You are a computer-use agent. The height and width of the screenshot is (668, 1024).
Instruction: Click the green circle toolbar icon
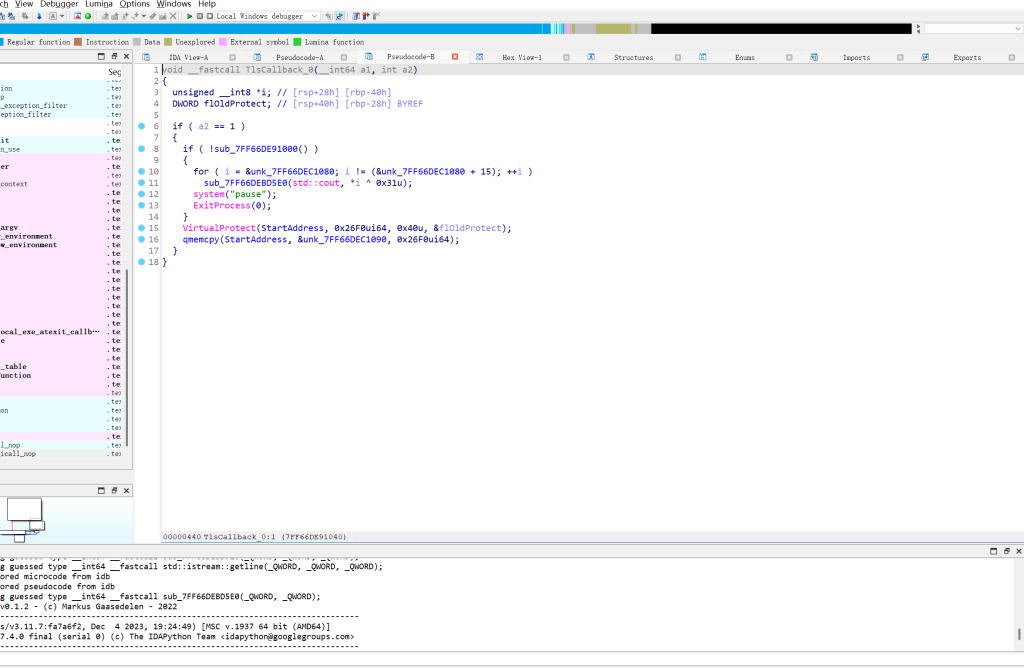coord(88,16)
